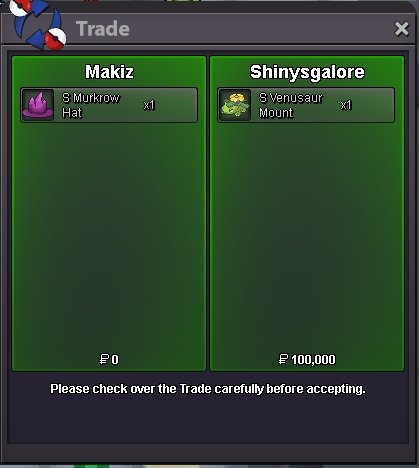Image resolution: width=419 pixels, height=468 pixels.
Task: Click the Makiz player name header
Action: point(109,72)
